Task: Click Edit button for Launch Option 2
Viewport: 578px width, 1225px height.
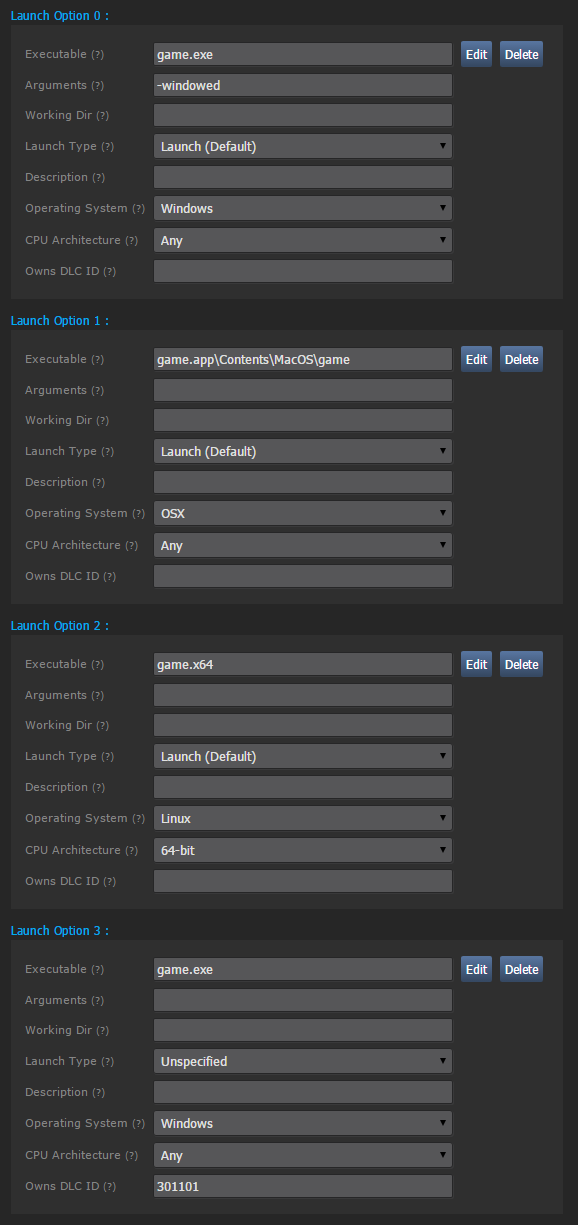Action: coord(477,664)
